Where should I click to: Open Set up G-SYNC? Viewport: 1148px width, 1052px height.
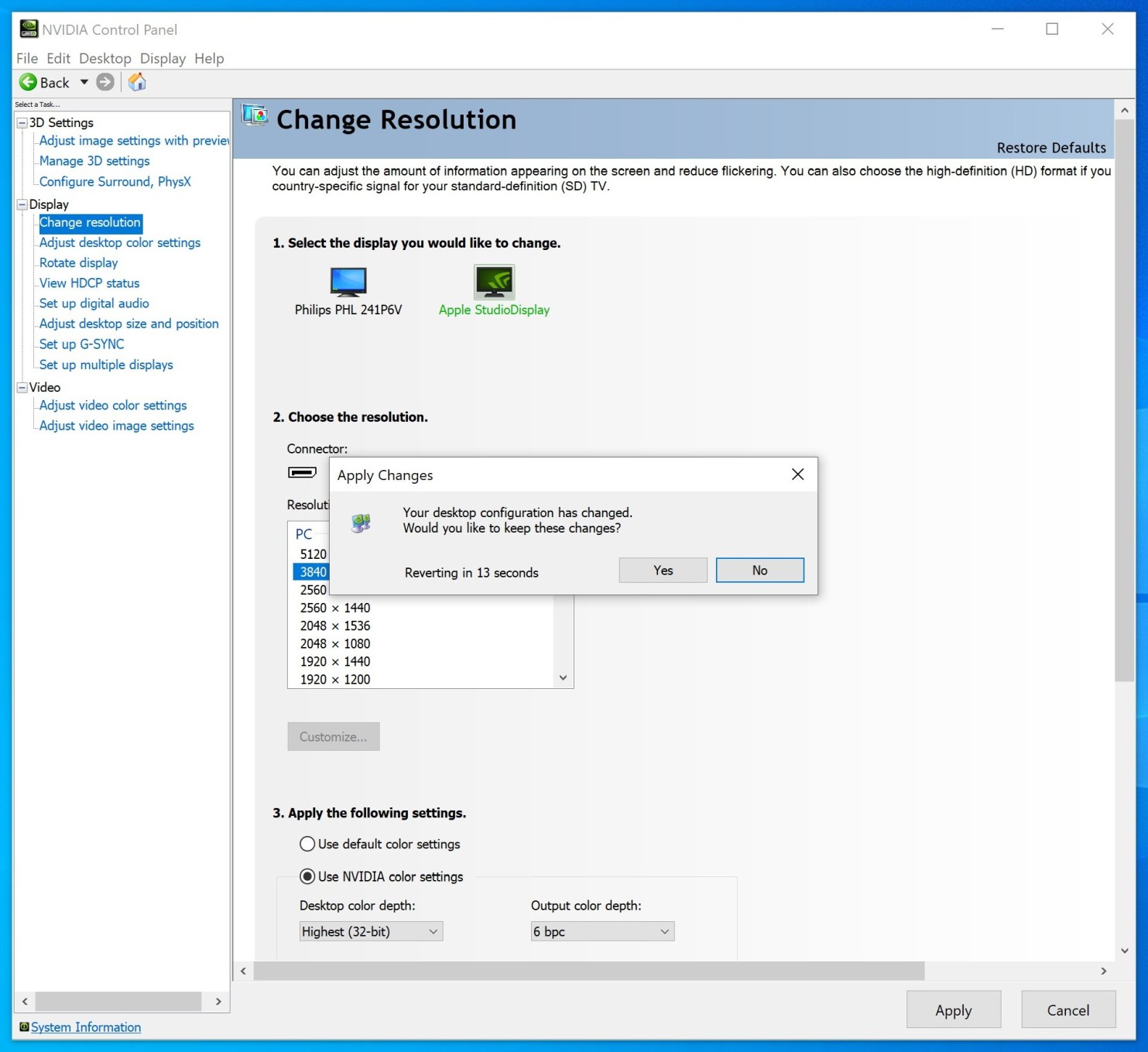[82, 344]
